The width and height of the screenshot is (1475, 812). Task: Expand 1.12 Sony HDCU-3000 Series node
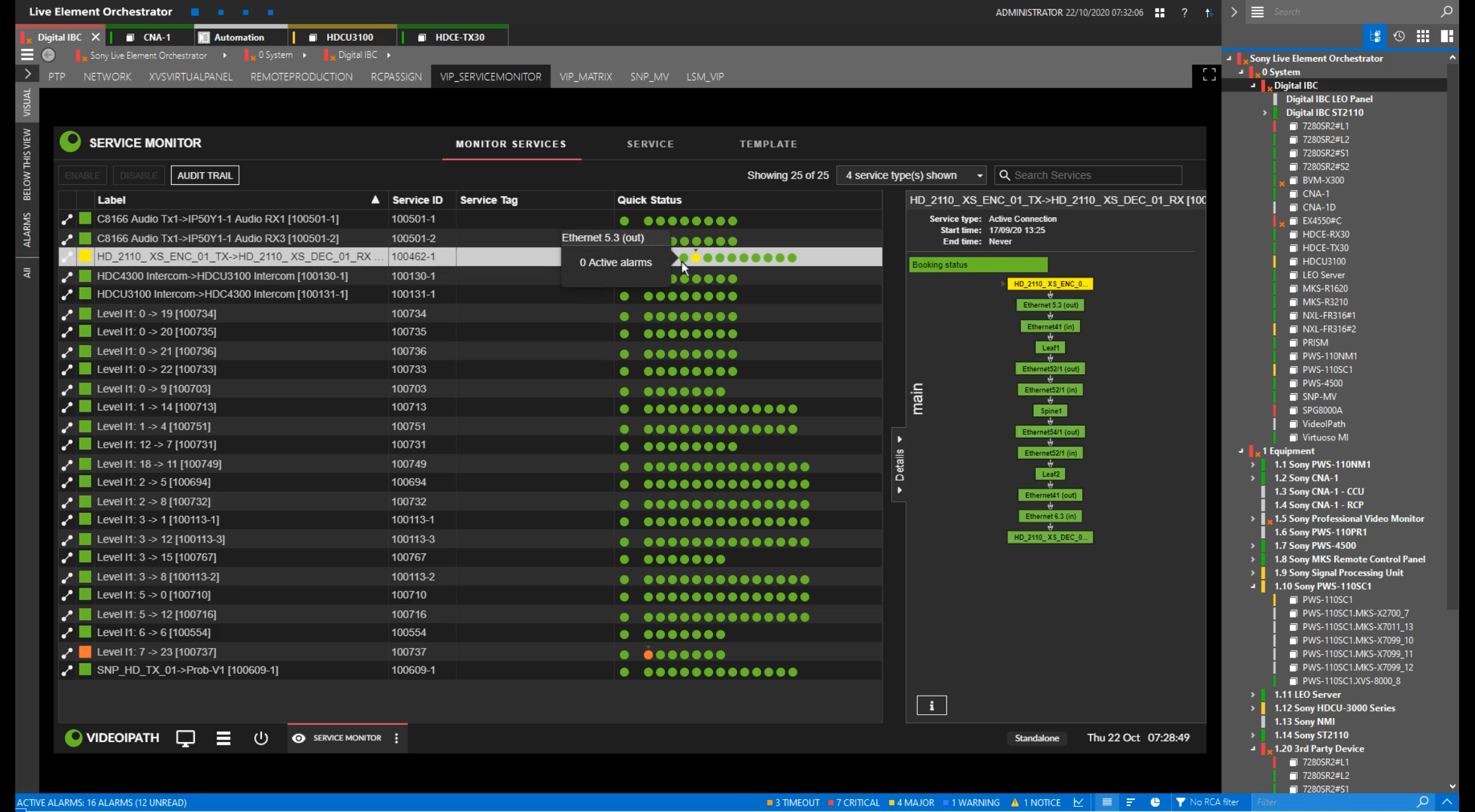click(x=1253, y=708)
